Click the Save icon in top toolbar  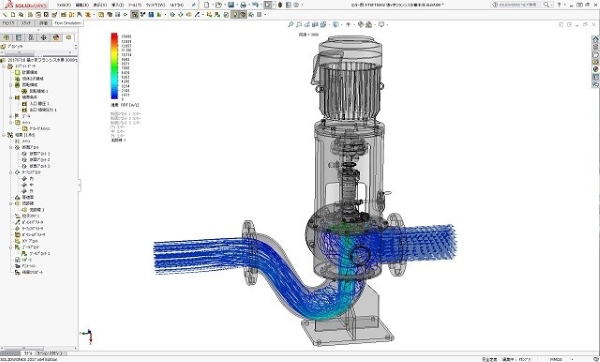(x=231, y=5)
